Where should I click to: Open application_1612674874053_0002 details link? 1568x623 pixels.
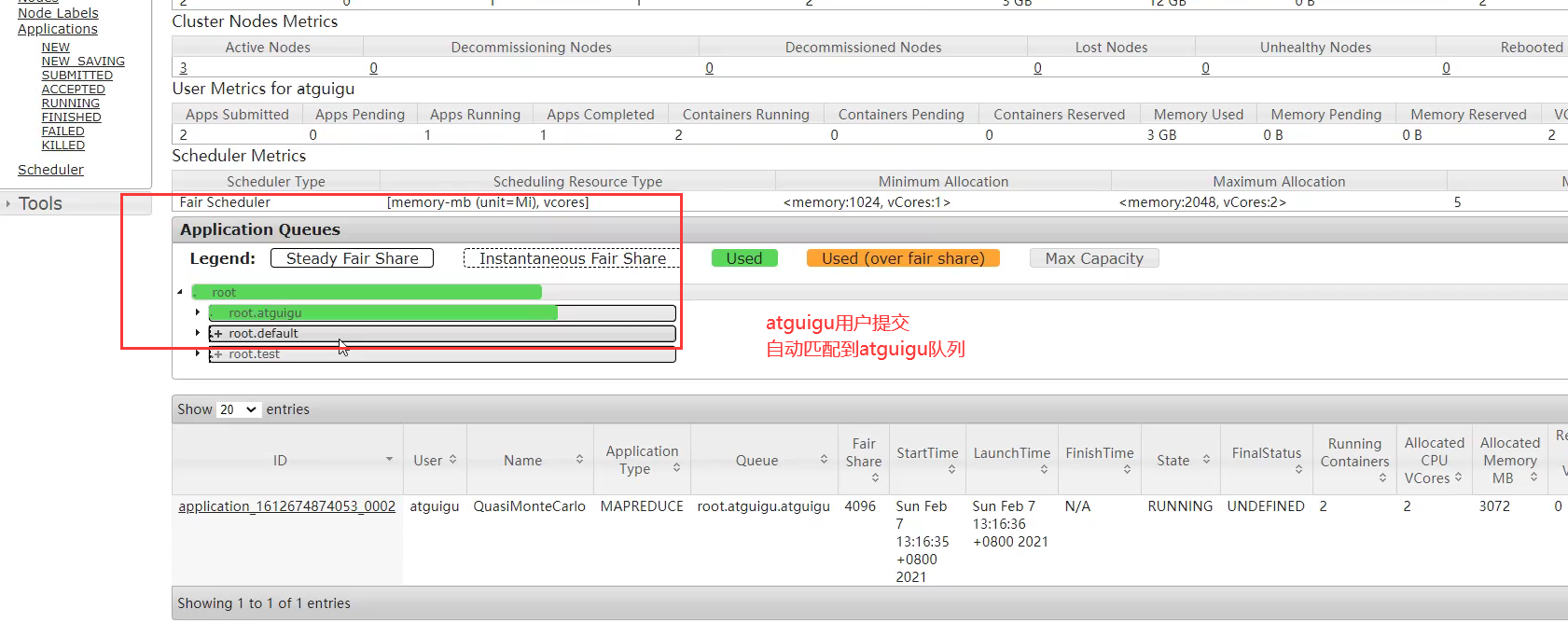286,506
